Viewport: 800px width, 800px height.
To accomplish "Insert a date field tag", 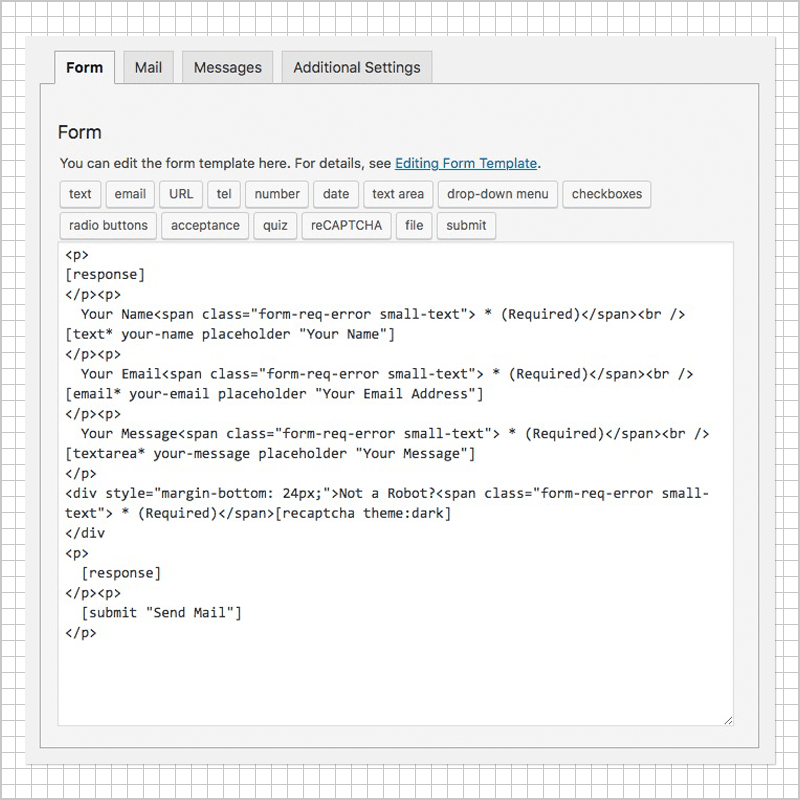I will click(x=336, y=194).
